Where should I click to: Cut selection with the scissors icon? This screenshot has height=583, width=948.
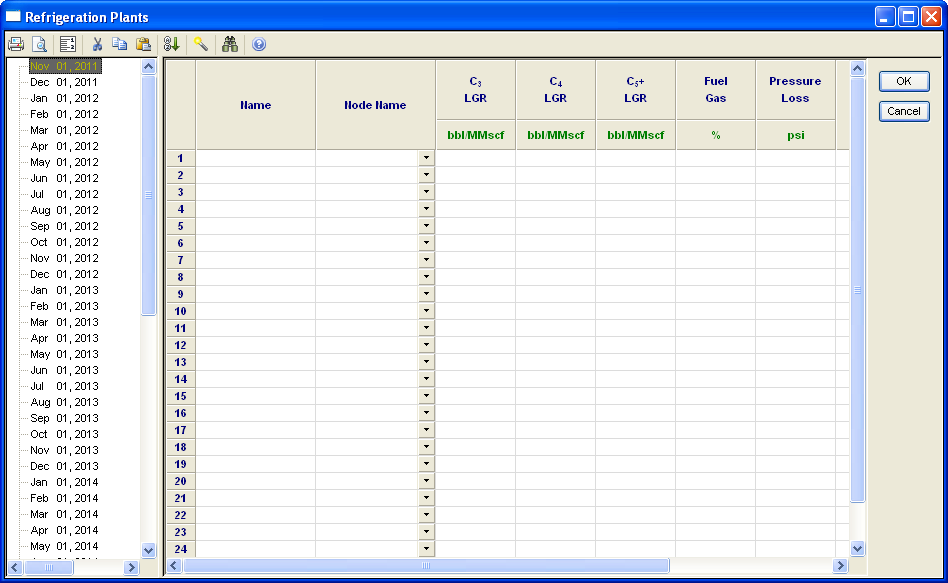coord(97,44)
